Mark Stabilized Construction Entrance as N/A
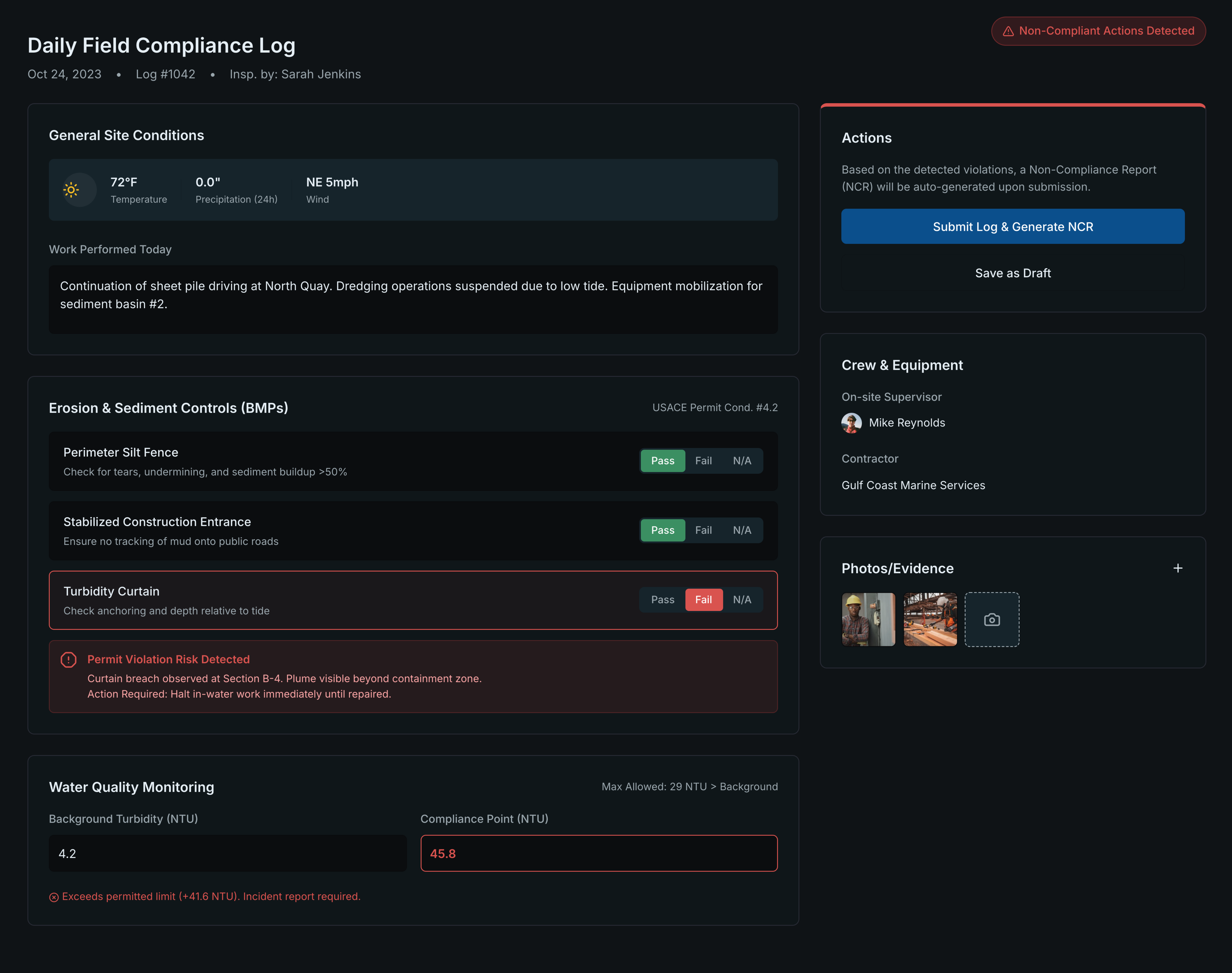The height and width of the screenshot is (973, 1232). click(741, 530)
